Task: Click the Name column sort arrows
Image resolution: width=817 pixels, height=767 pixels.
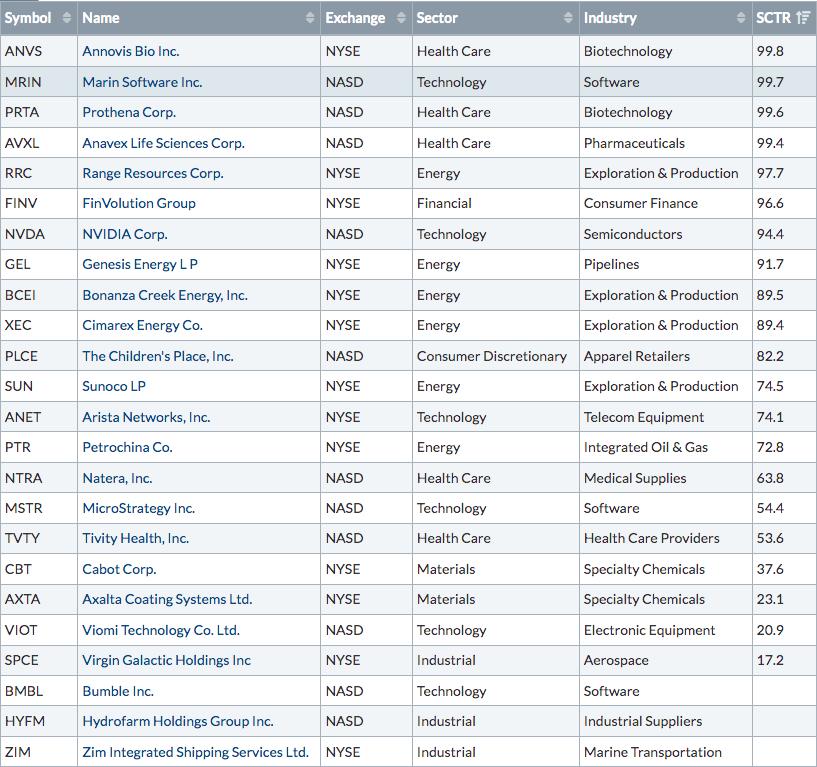Action: coord(310,18)
